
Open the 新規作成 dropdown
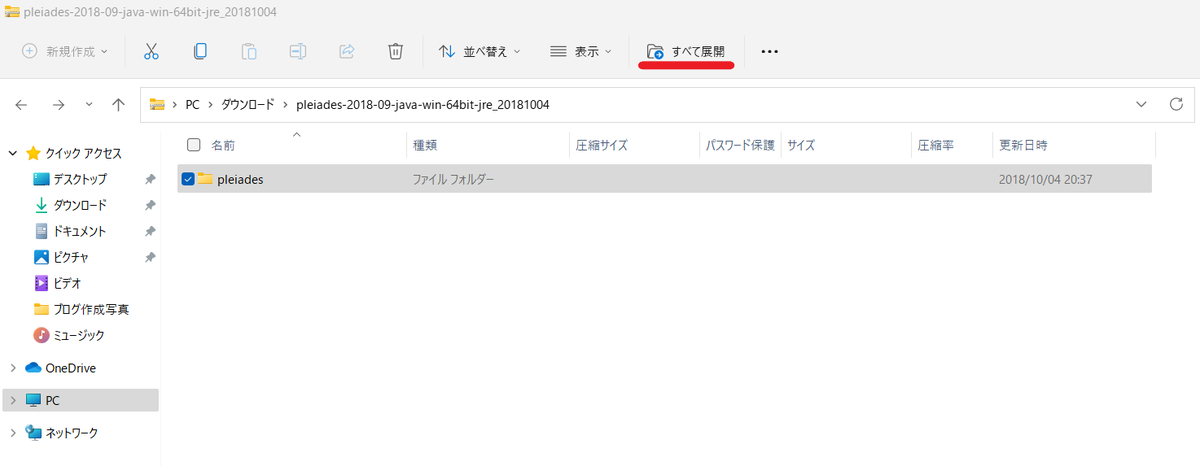coord(65,51)
